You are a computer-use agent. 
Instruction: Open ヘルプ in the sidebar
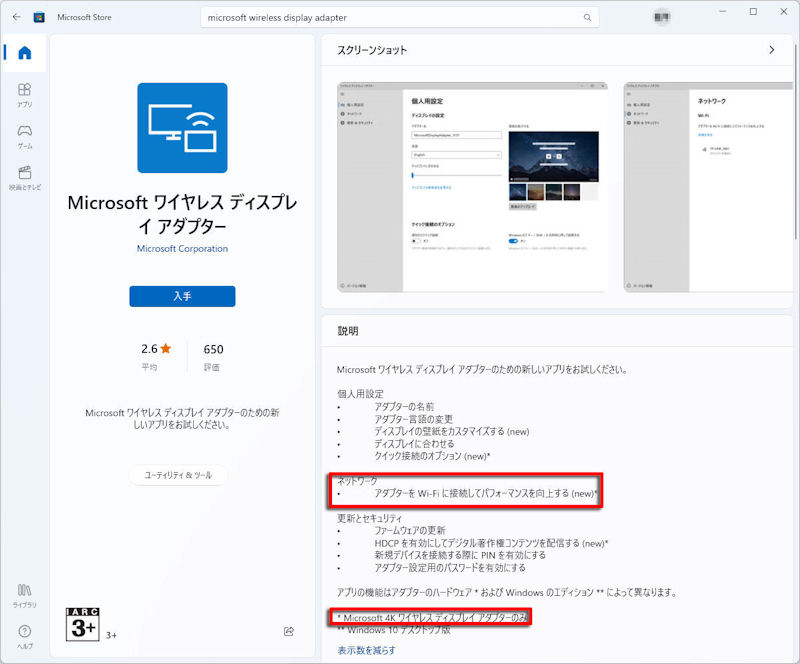click(24, 637)
